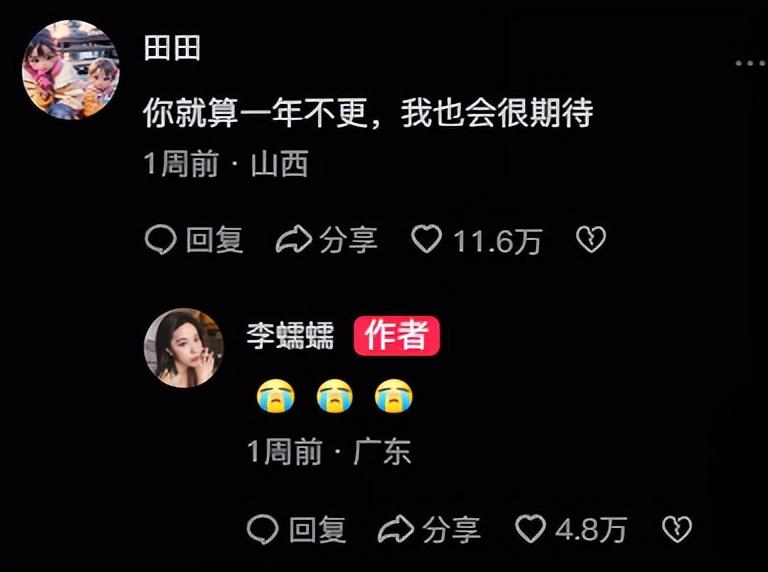
Task: Click share arrow icon under 李蠕蠕's reply
Action: [x=396, y=529]
